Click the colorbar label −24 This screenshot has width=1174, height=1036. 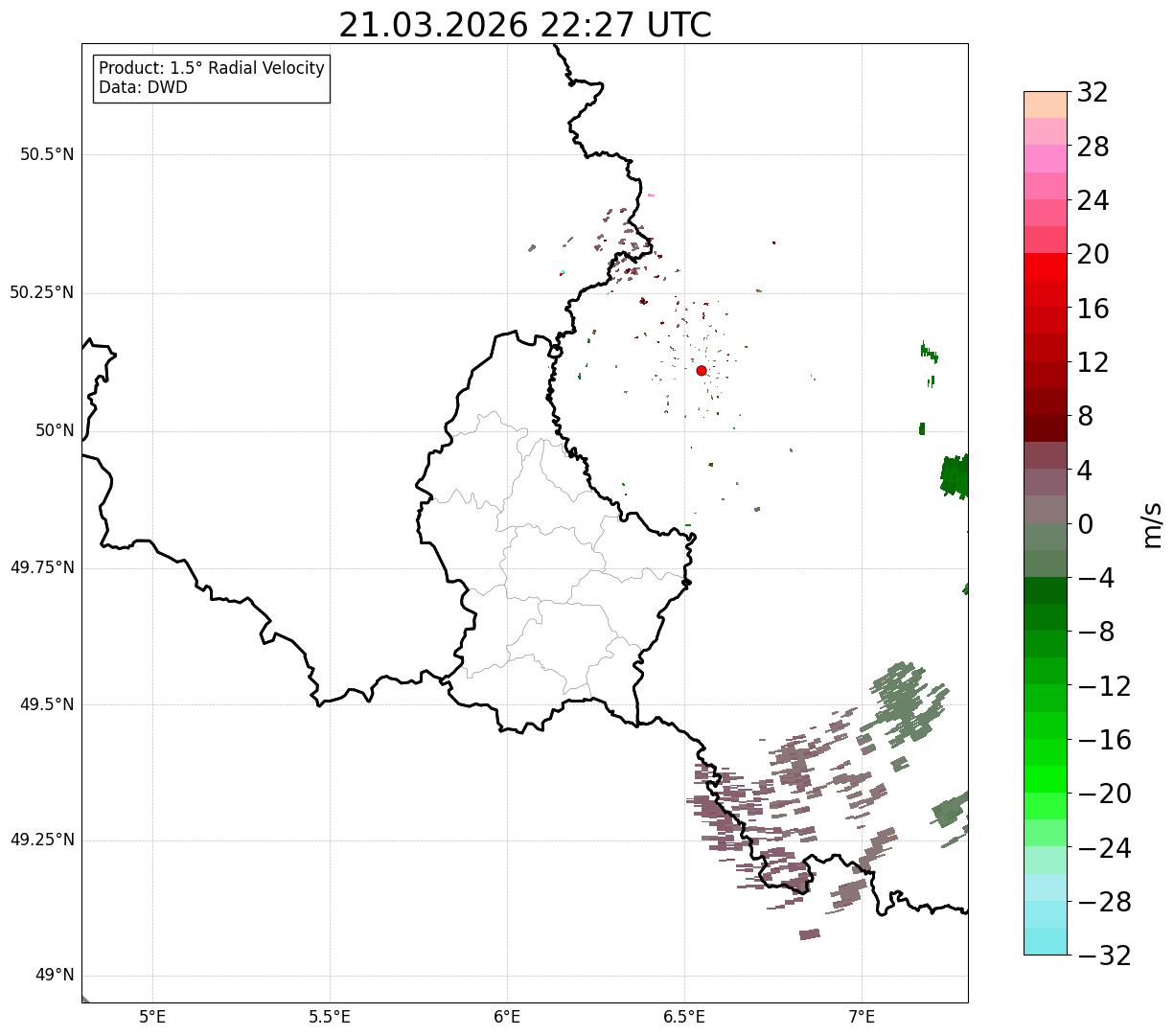[1104, 848]
